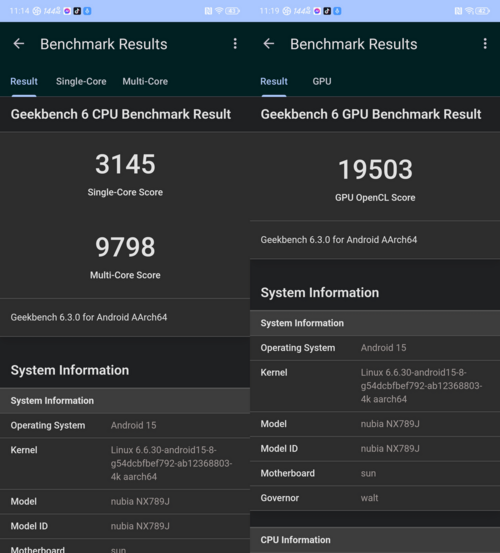Tap TikTok notification icon in 11:19 status bar
500x553 pixels.
[327, 11]
